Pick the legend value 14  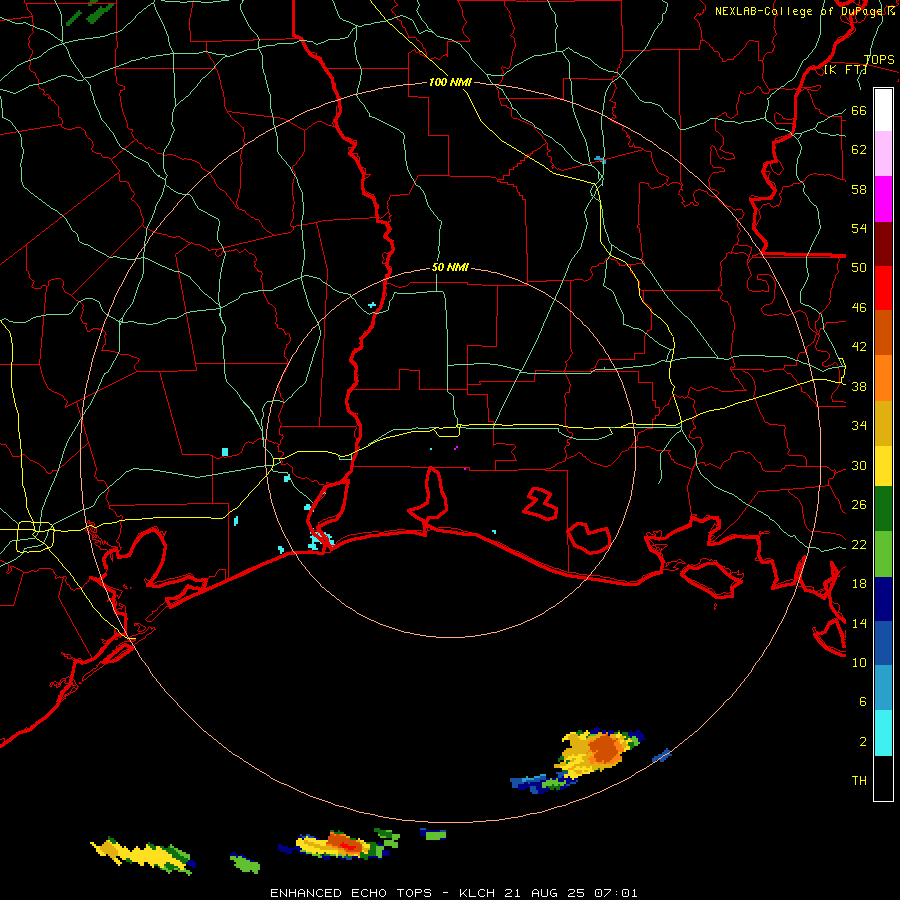[859, 623]
